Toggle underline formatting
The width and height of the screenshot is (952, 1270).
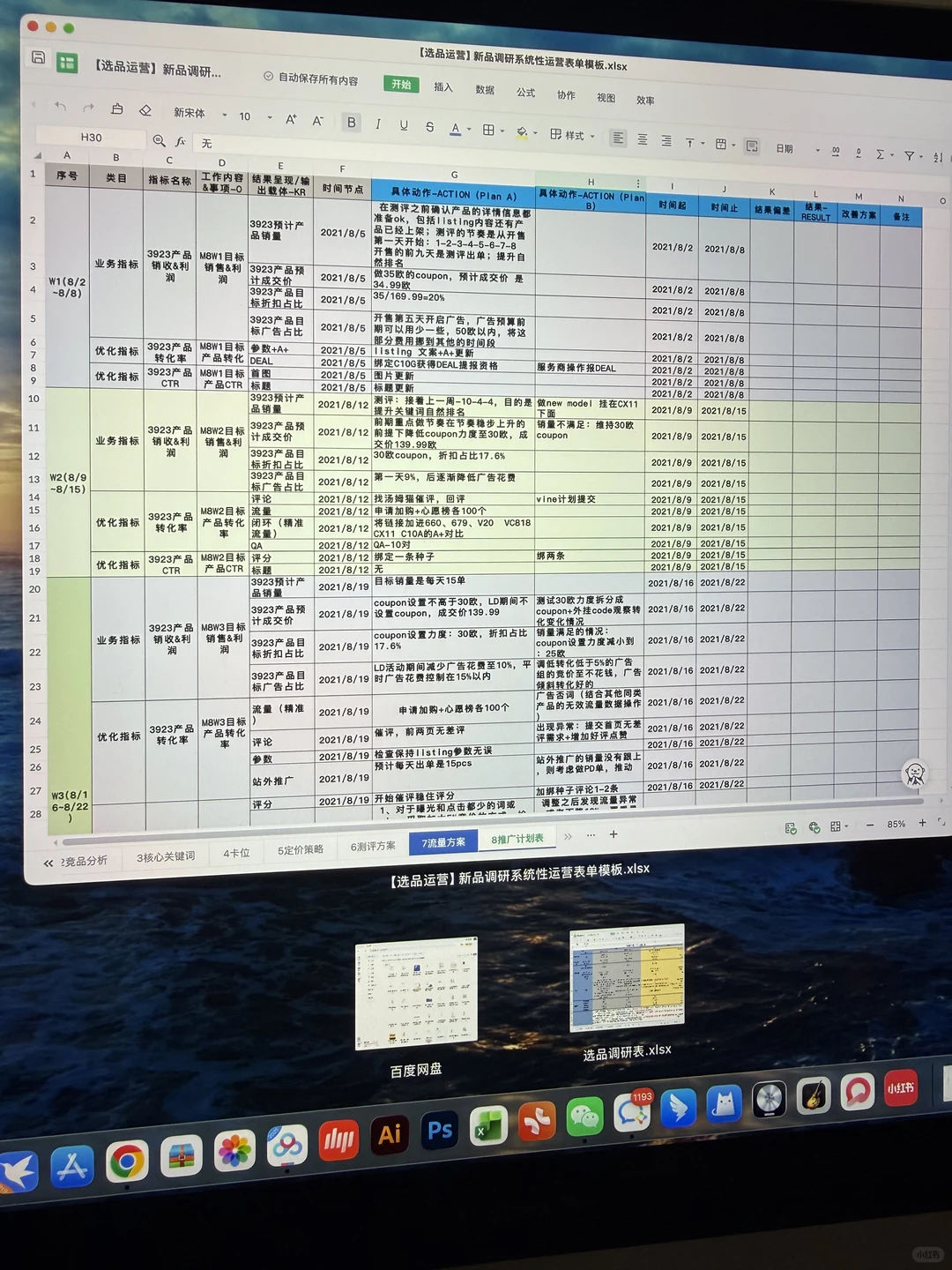coord(403,126)
